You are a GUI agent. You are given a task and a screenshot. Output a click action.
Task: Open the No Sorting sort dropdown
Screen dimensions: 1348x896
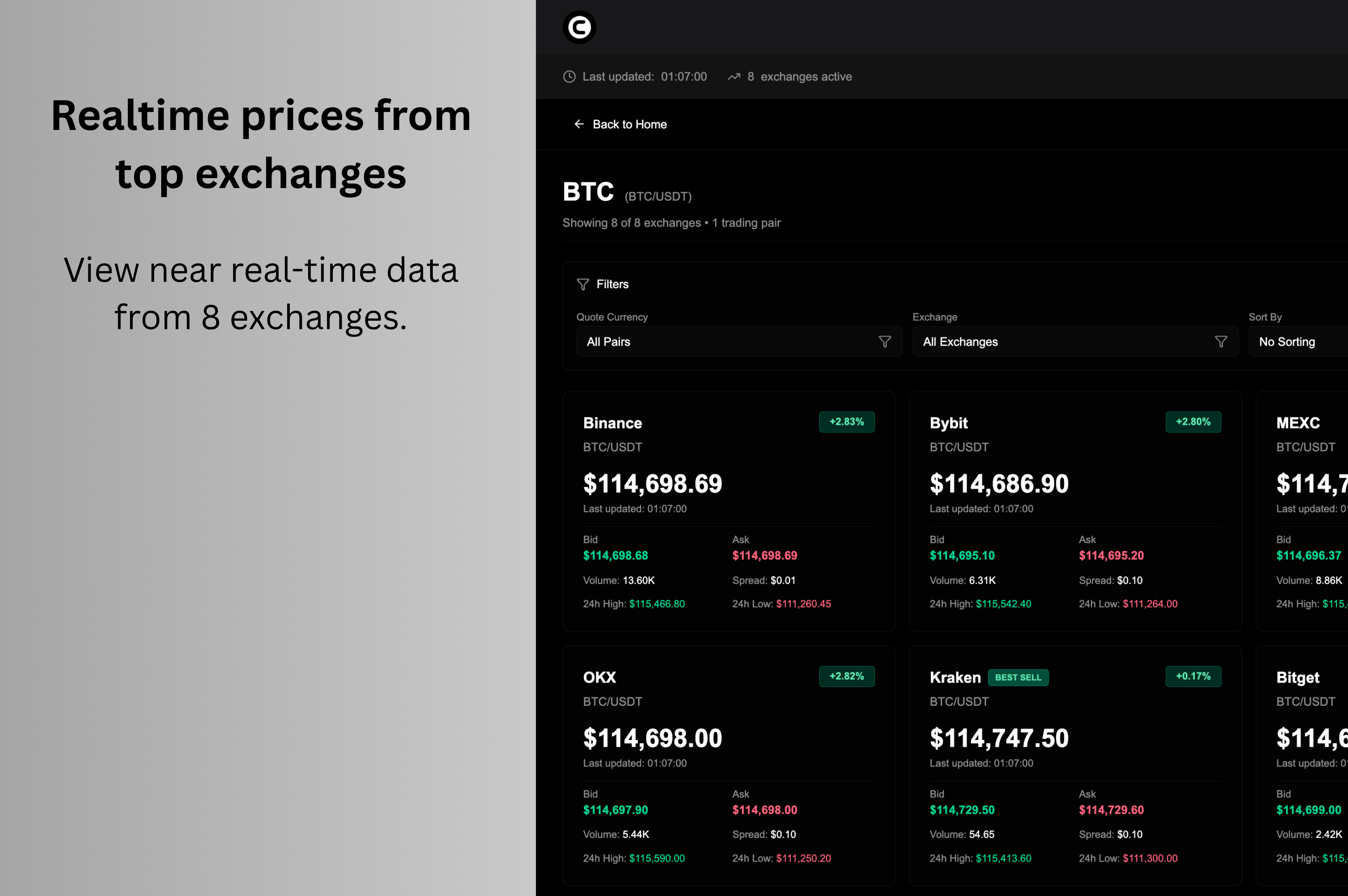[x=1297, y=341]
